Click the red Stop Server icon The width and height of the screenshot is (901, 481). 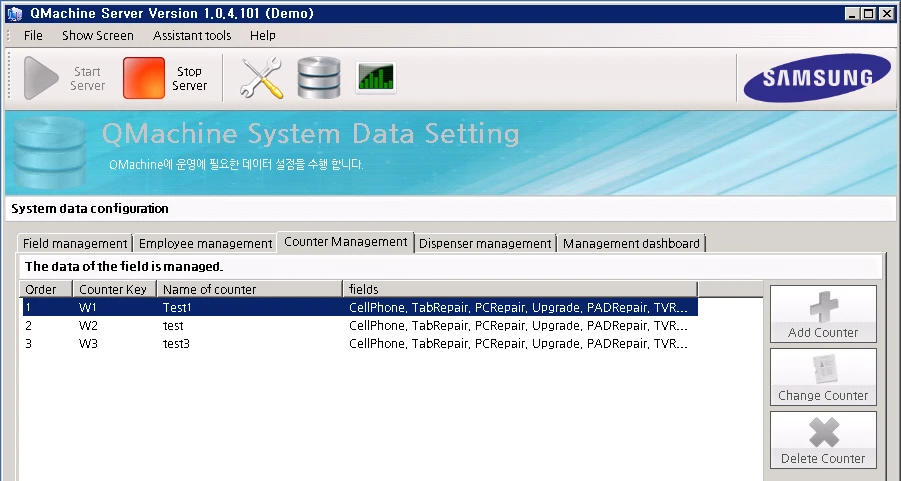144,78
